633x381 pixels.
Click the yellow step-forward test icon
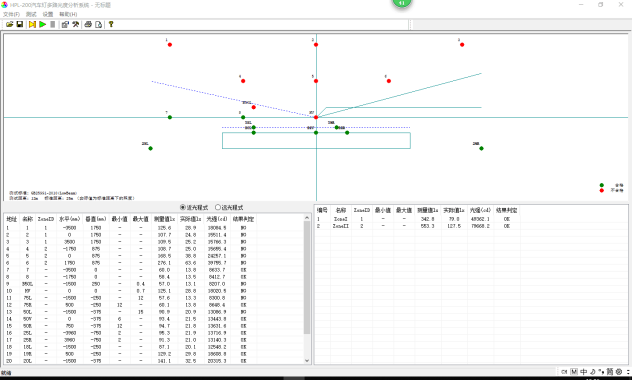[32, 25]
